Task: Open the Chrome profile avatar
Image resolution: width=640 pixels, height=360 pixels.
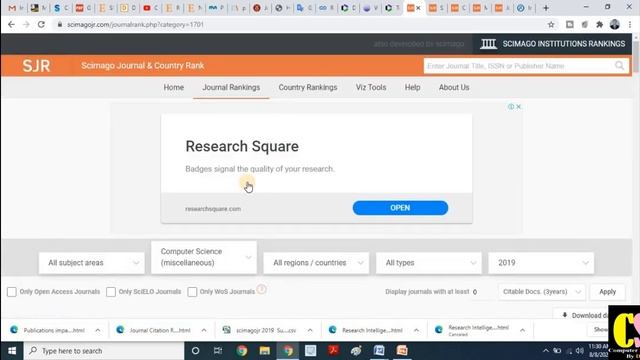Action: click(x=615, y=24)
